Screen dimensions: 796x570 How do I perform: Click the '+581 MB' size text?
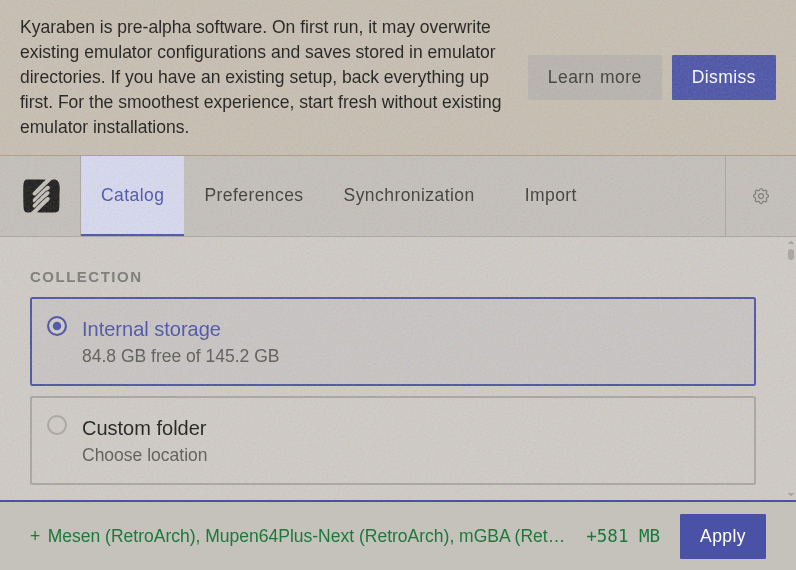click(623, 536)
